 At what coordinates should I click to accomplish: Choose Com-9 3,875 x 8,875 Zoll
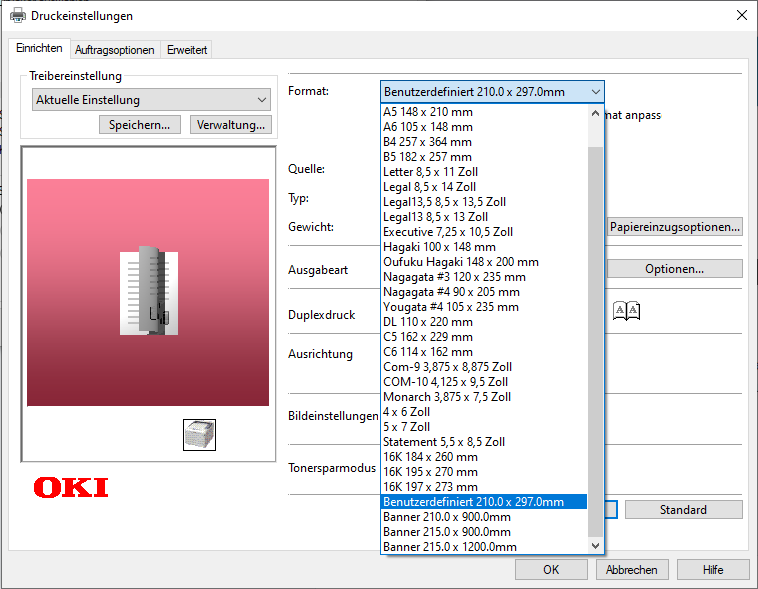tap(484, 367)
